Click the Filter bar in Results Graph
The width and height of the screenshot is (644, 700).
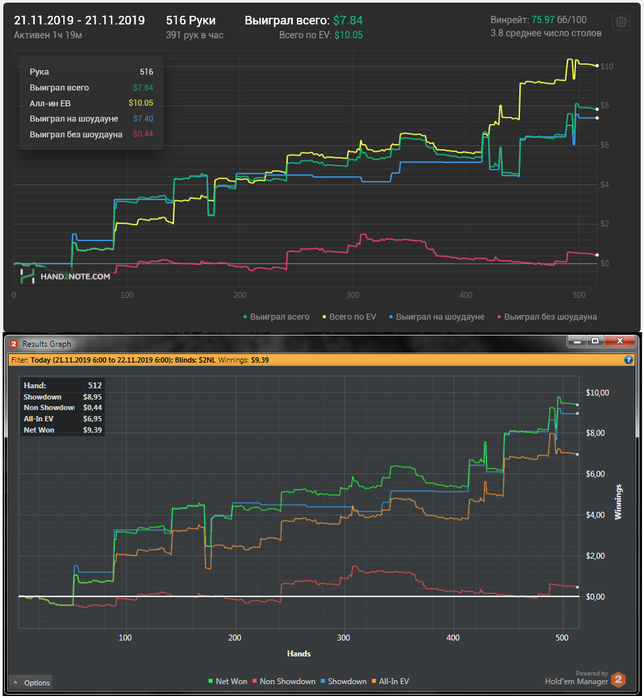[x=321, y=360]
